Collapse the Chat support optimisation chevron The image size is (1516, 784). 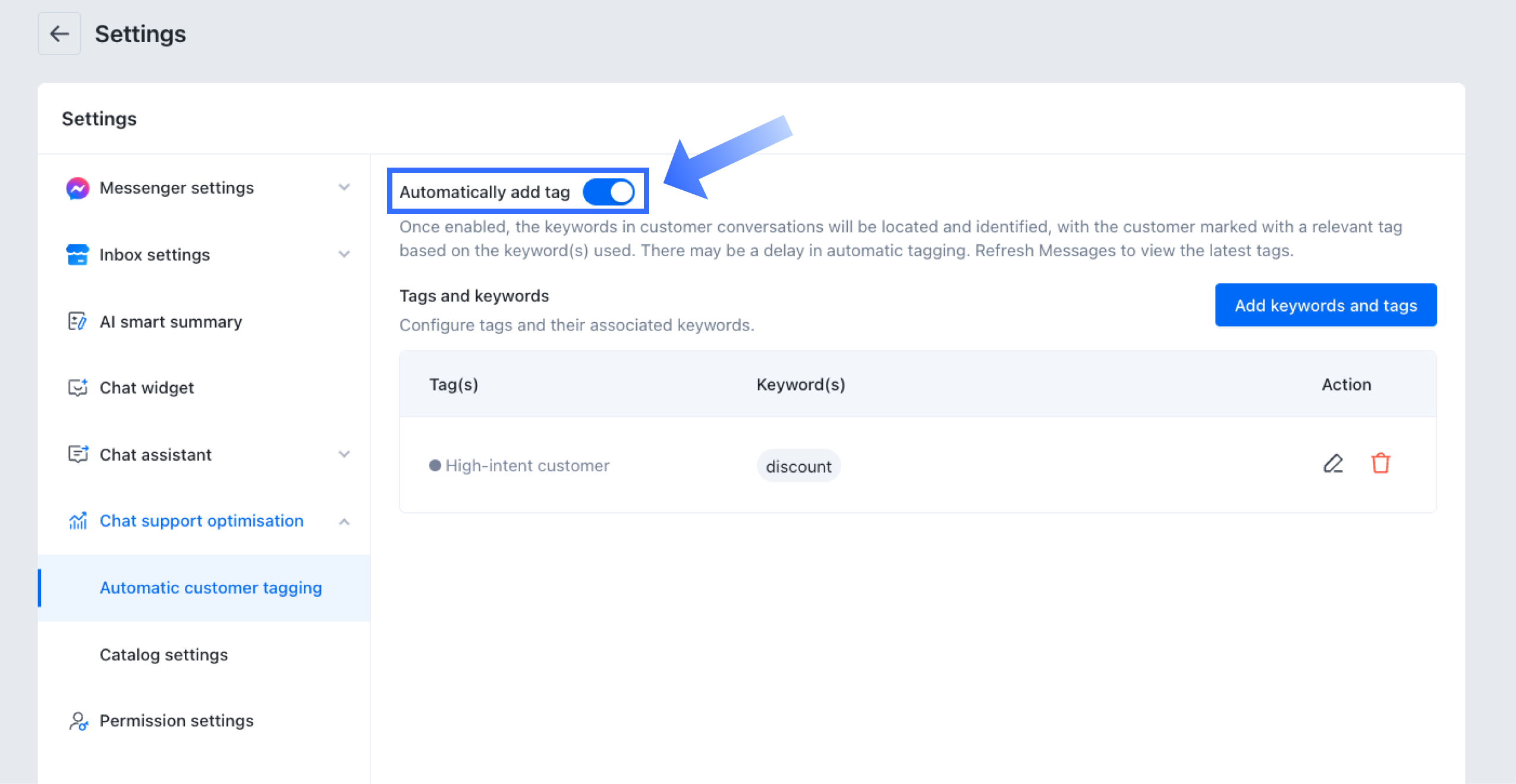pyautogui.click(x=344, y=521)
